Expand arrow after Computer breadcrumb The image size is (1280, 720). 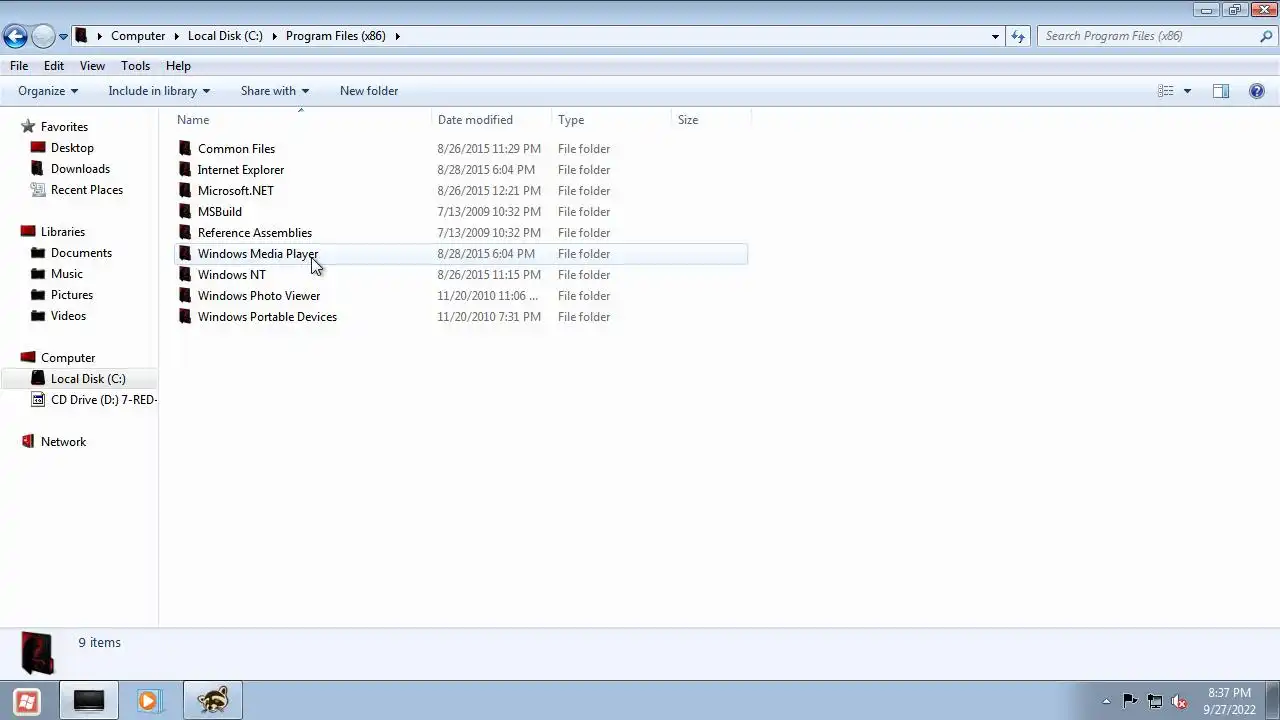pyautogui.click(x=176, y=36)
